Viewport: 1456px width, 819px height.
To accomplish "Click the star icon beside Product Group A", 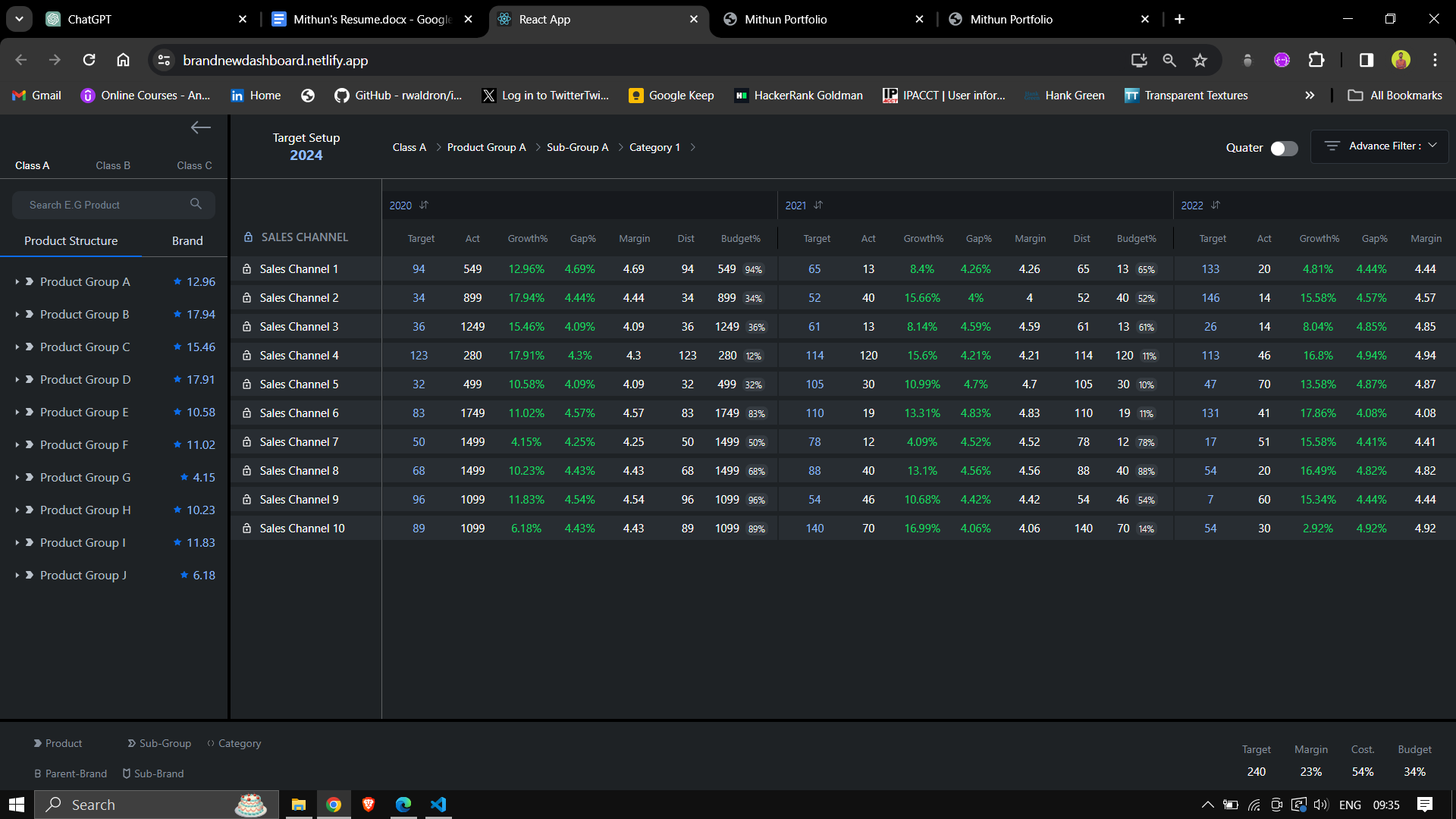I will click(x=177, y=281).
